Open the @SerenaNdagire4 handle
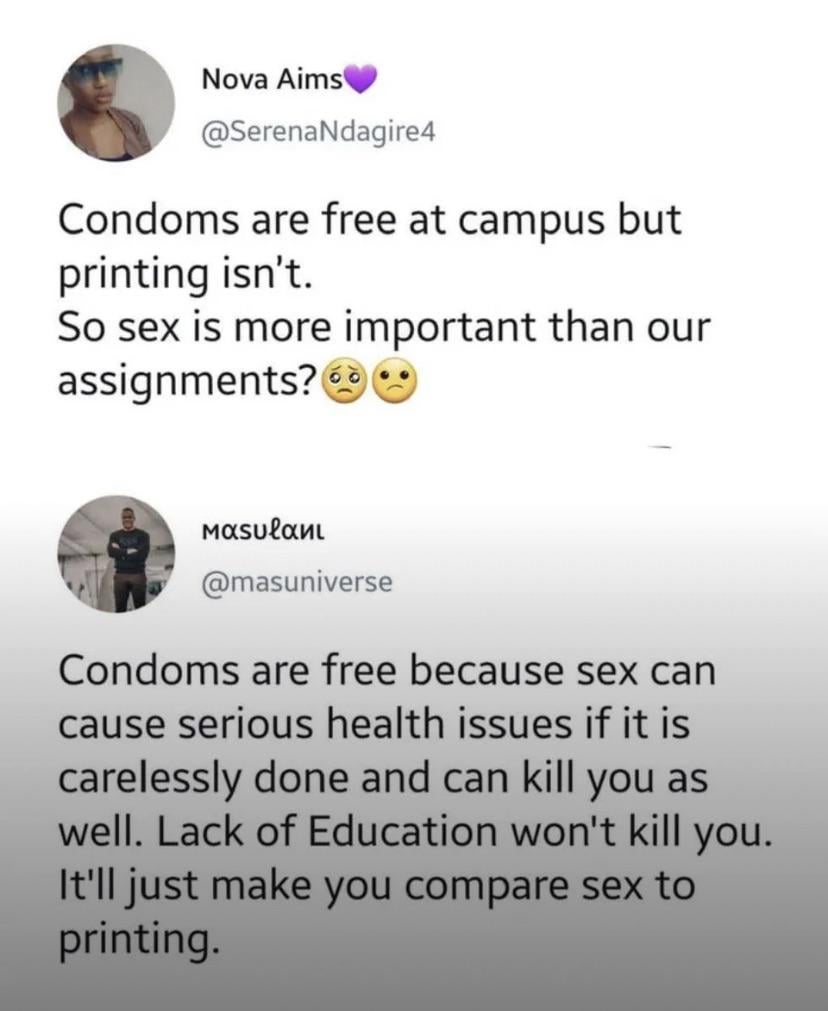Viewport: 828px width, 1011px height. pos(319,131)
